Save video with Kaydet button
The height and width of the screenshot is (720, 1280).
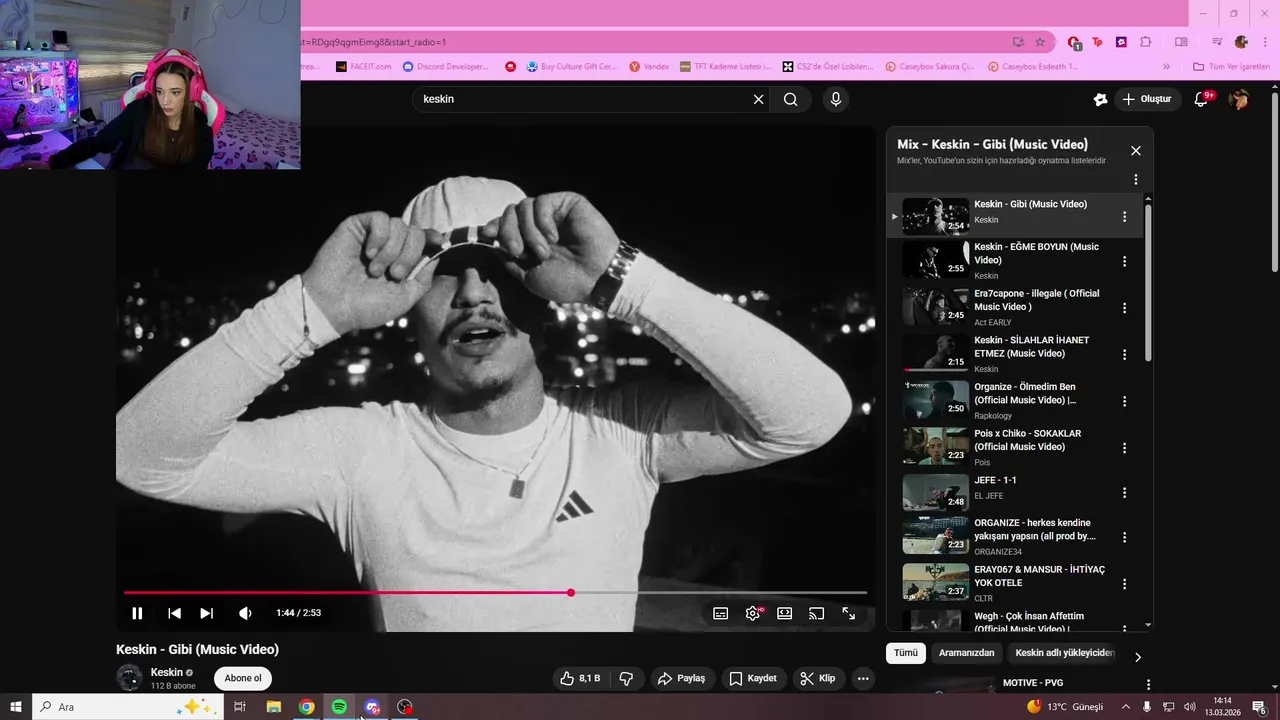754,678
